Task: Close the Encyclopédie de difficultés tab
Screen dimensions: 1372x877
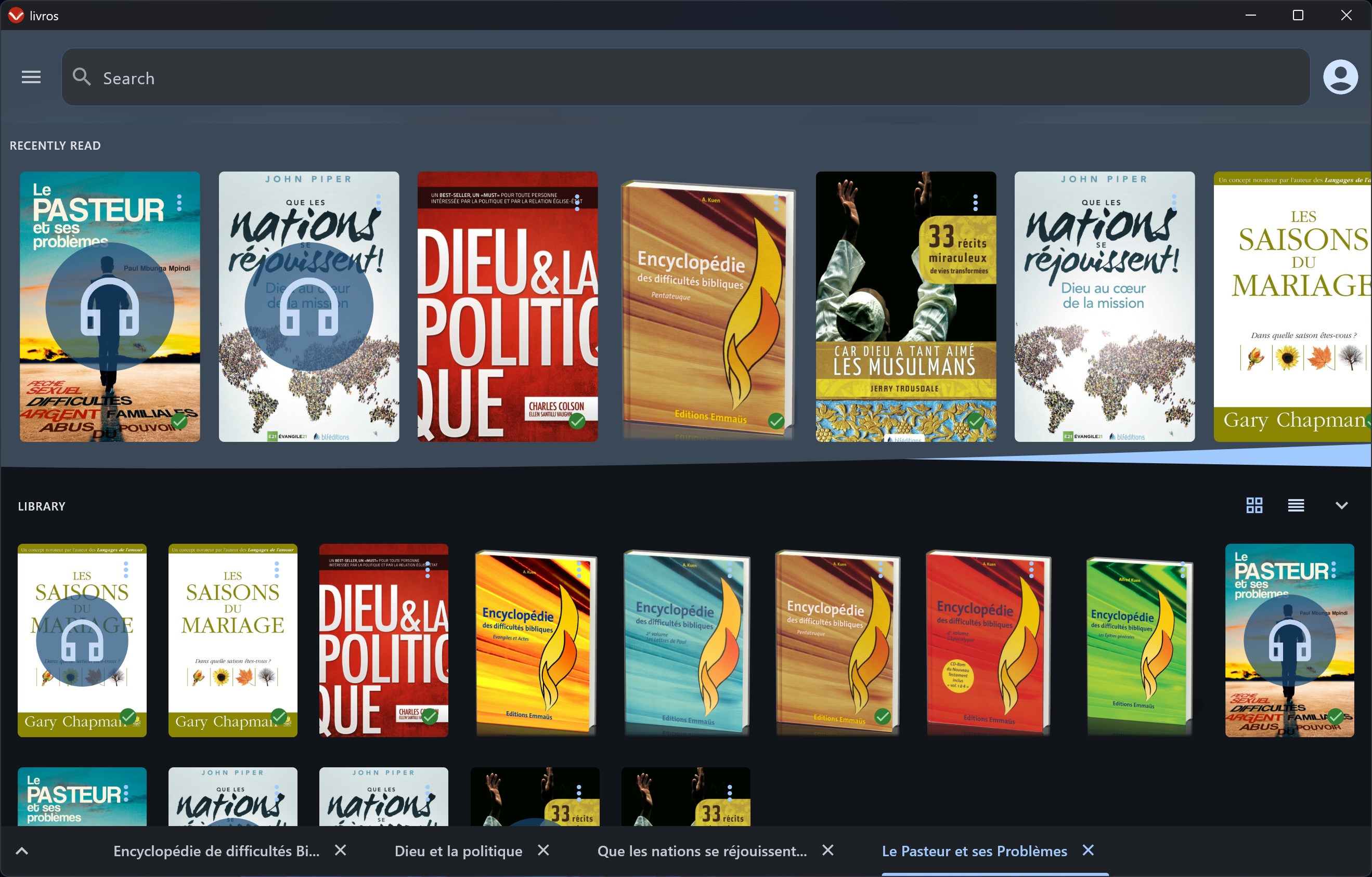Action: tap(340, 850)
